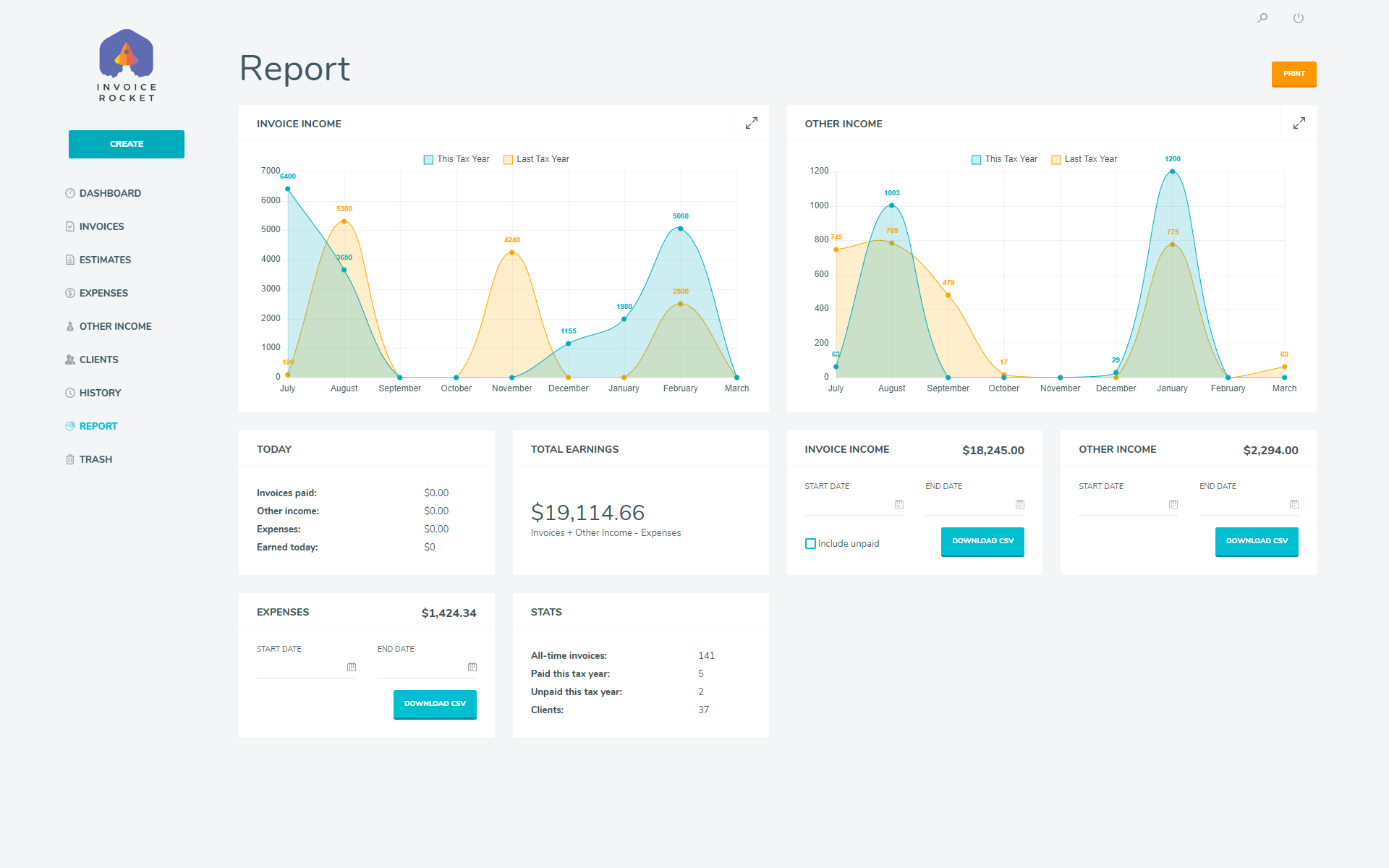Click the search magnifier icon
The width and height of the screenshot is (1389, 868).
1262,18
